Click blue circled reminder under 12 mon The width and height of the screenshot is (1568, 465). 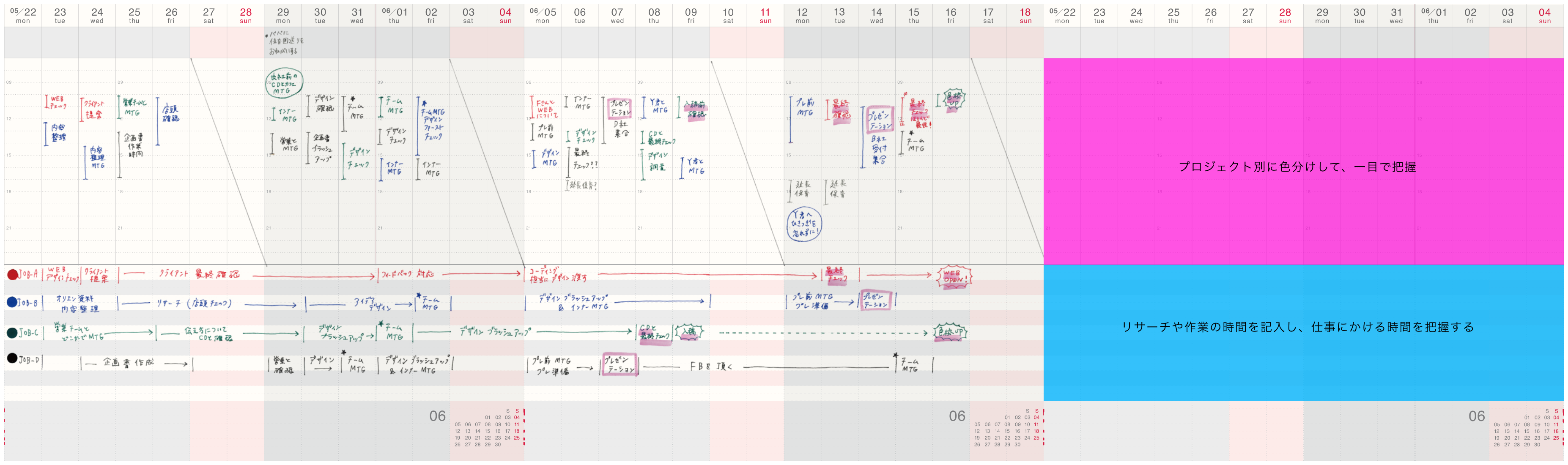(x=803, y=224)
